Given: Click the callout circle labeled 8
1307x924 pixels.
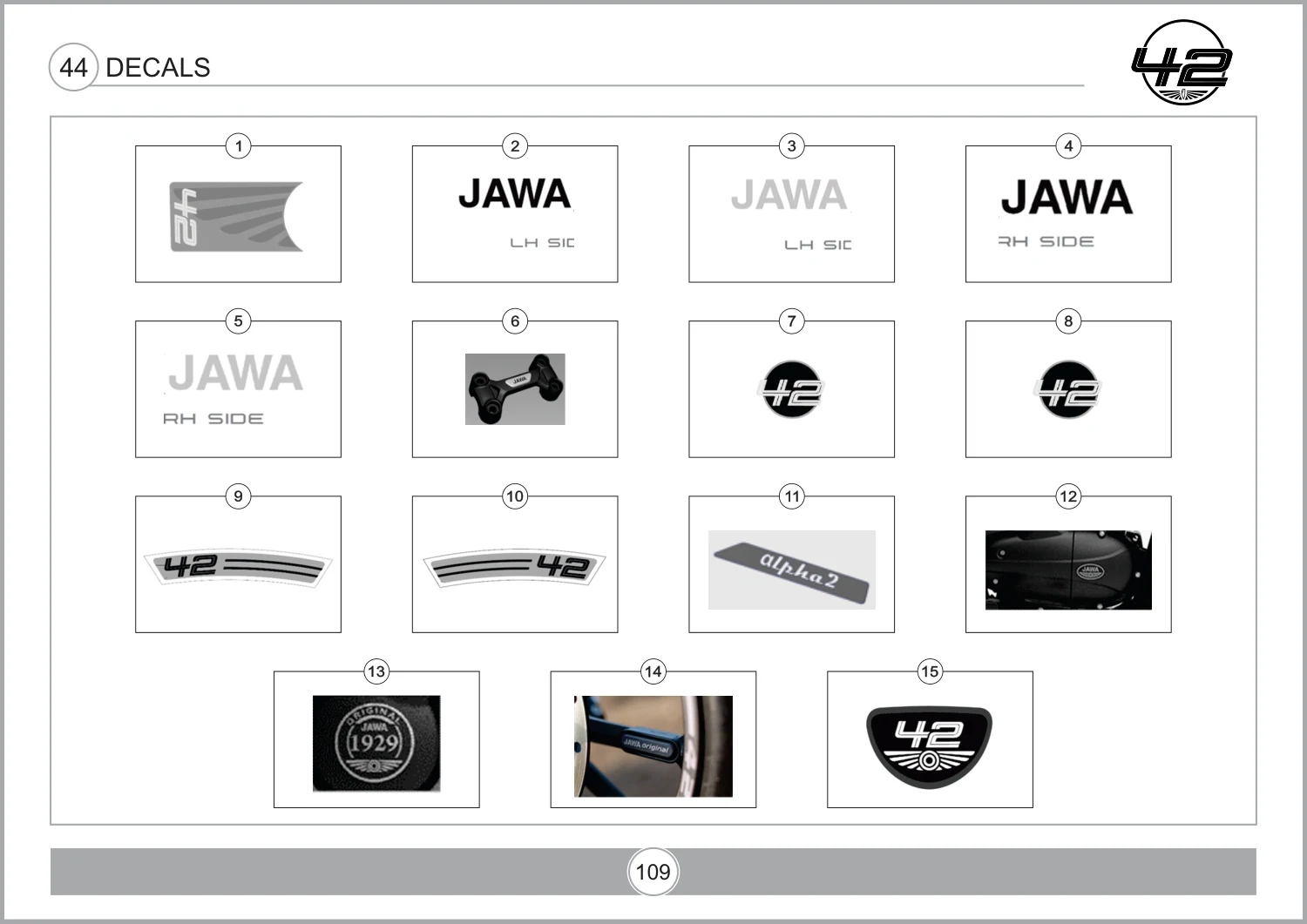Looking at the screenshot, I should click(1068, 320).
